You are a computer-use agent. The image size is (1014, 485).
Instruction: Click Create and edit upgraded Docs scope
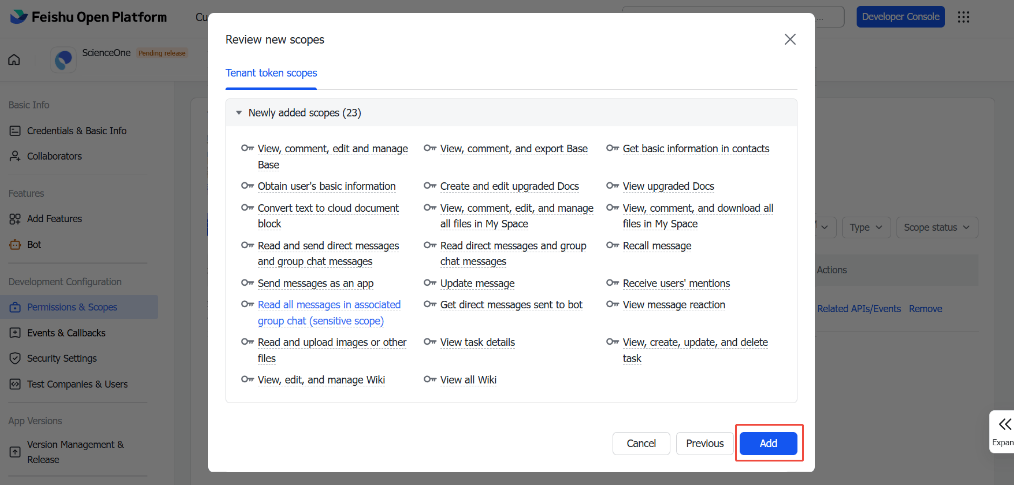[510, 186]
